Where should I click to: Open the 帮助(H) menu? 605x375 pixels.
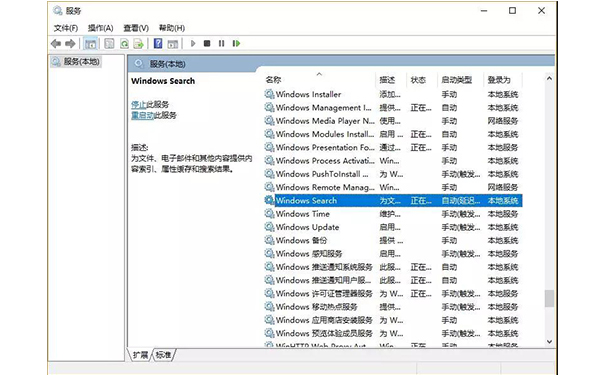[172, 28]
